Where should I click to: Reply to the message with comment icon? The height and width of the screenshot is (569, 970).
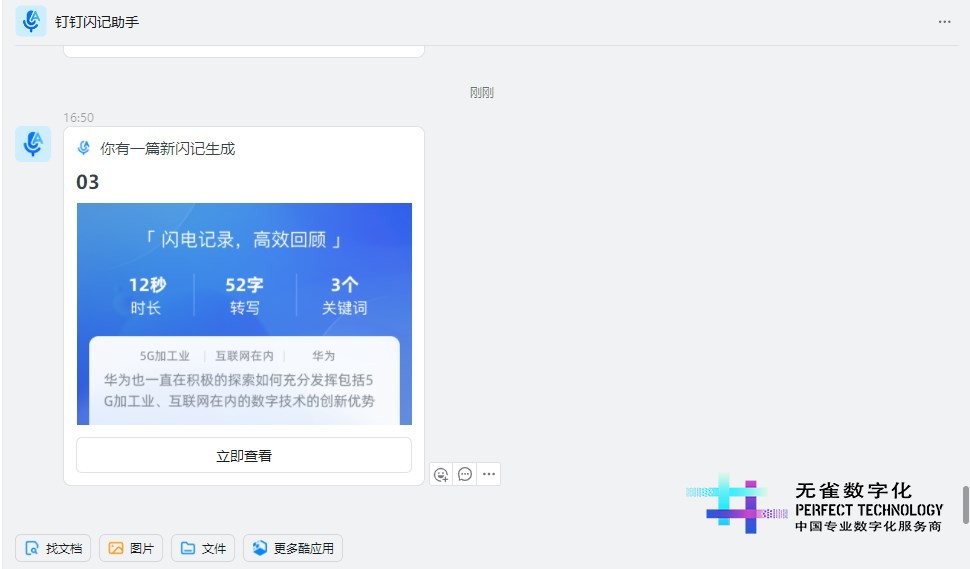click(465, 474)
